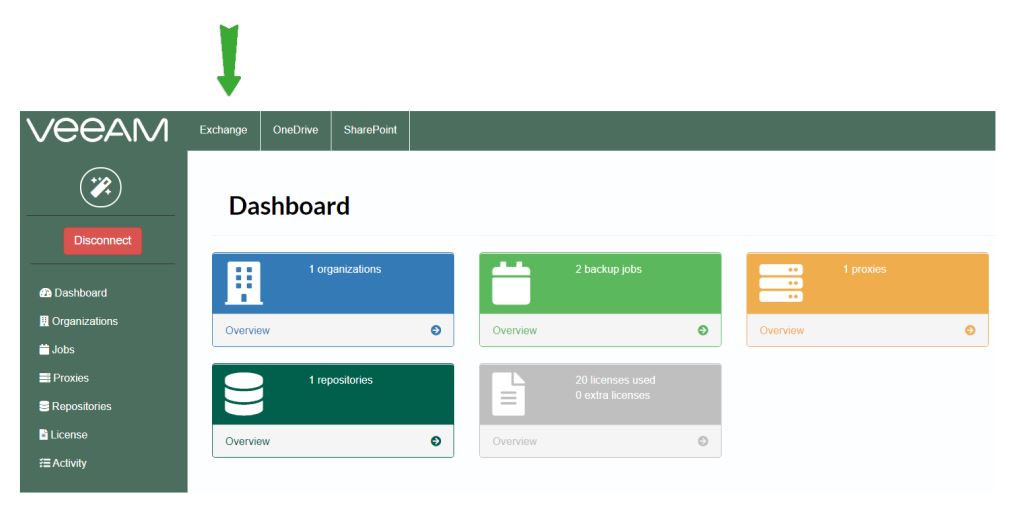Open Overview link under licenses card
This screenshot has width=1021, height=506.
click(x=514, y=441)
